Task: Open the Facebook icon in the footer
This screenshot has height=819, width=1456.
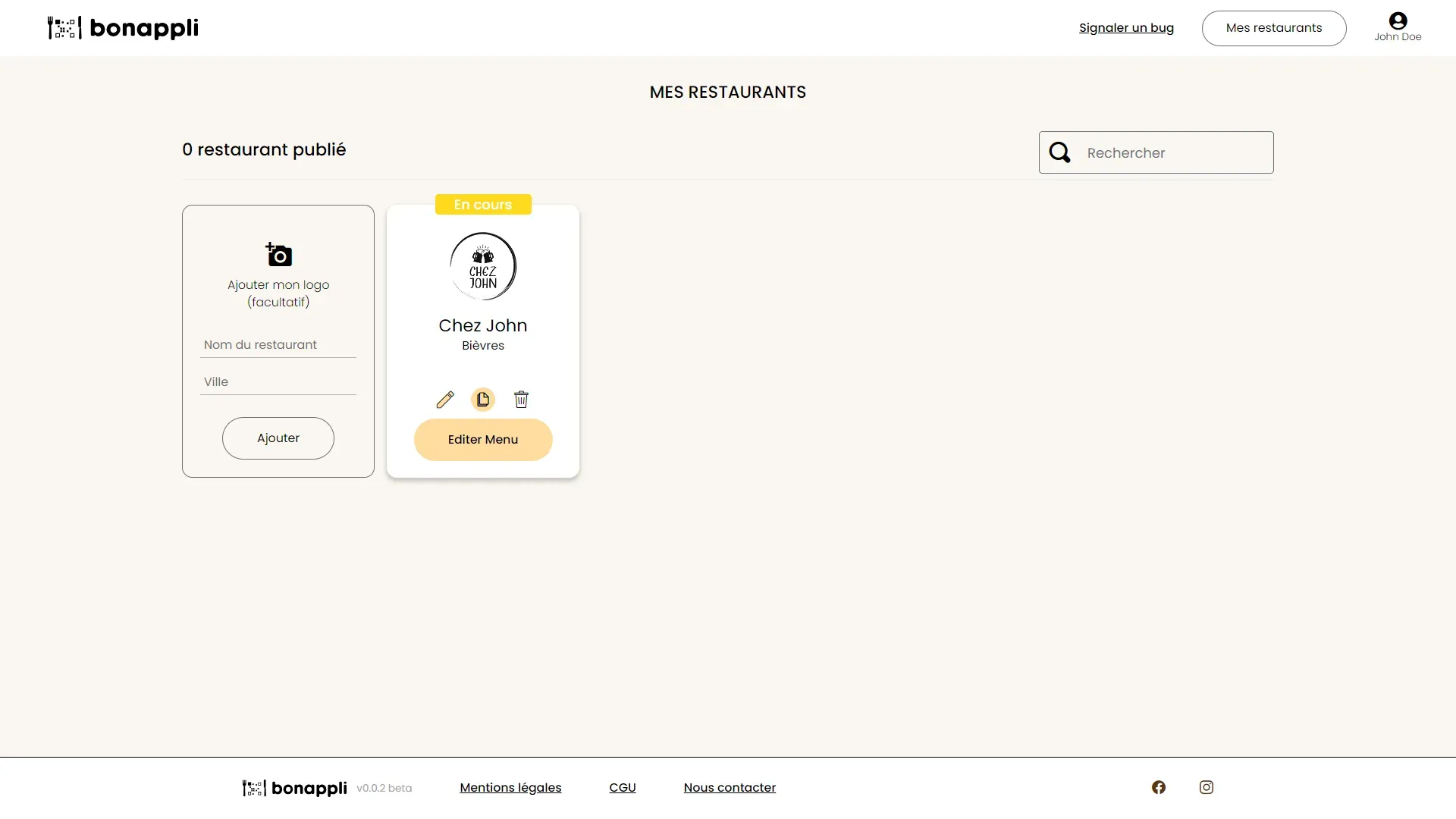Action: (x=1159, y=787)
